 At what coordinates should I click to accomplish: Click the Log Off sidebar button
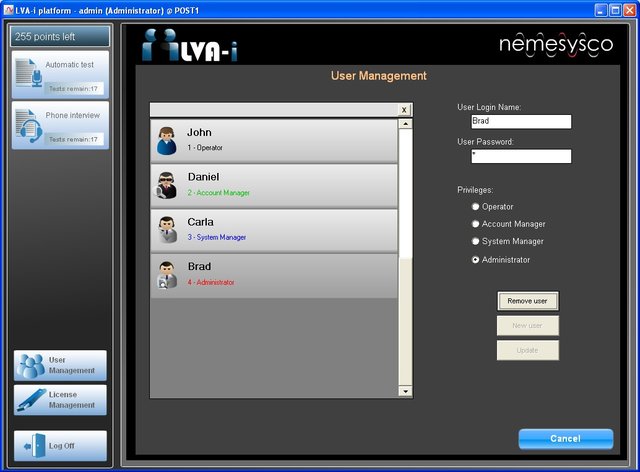pos(60,446)
